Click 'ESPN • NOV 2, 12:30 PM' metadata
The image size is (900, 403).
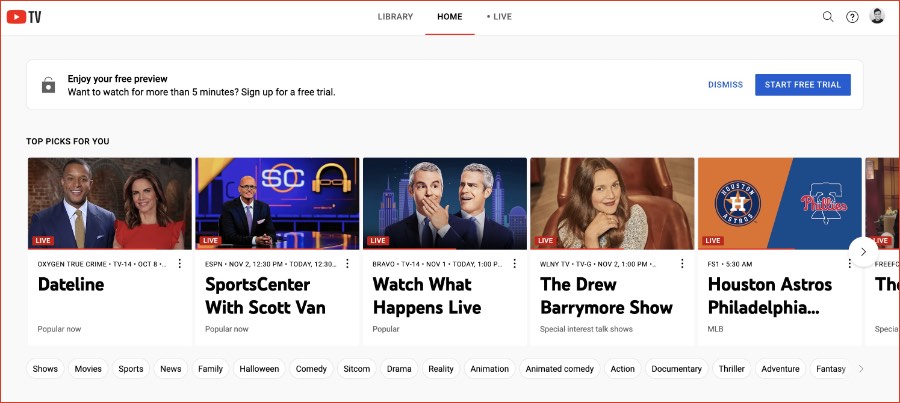(x=270, y=264)
